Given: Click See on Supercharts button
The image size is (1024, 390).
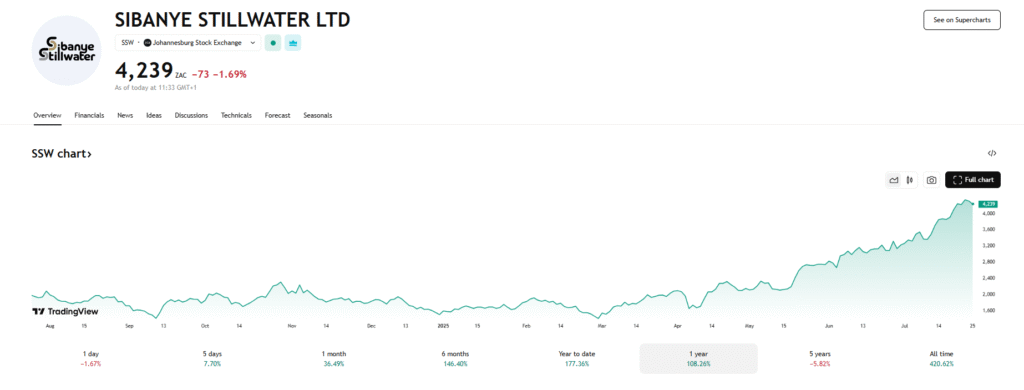Looking at the screenshot, I should click(x=961, y=20).
